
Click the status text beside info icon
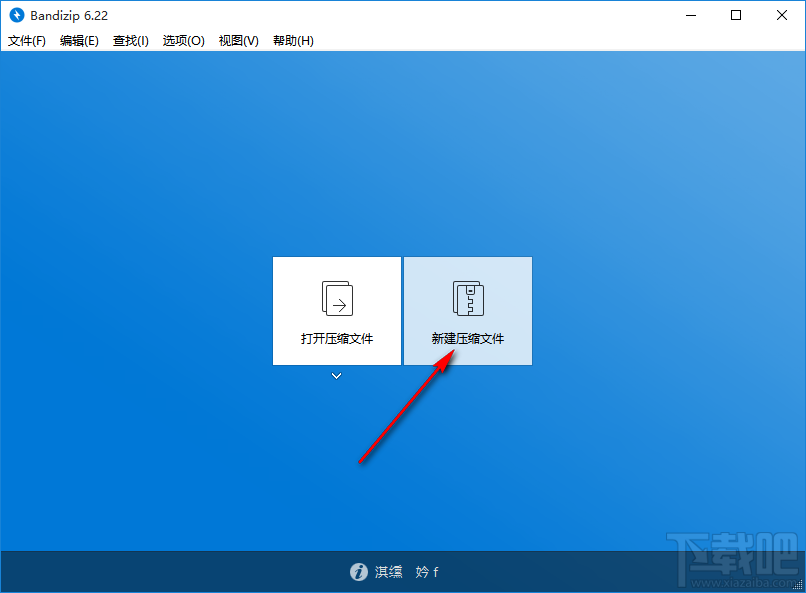click(x=406, y=571)
